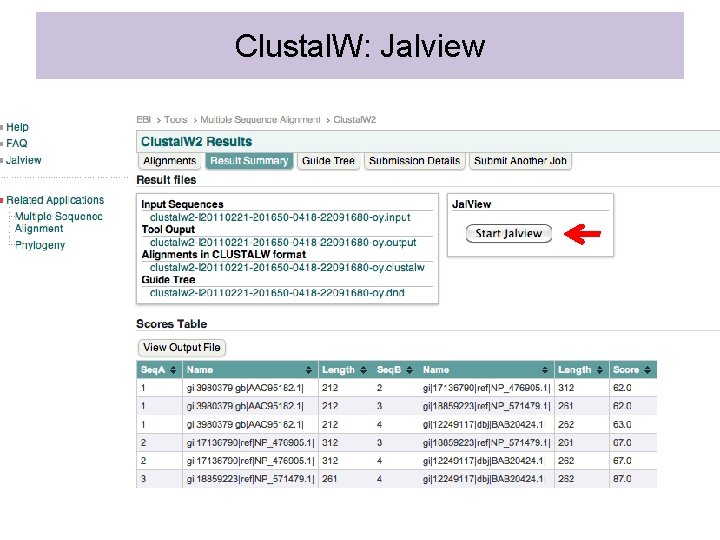Click the Scores Table heading
Image resolution: width=720 pixels, height=540 pixels.
click(x=172, y=324)
